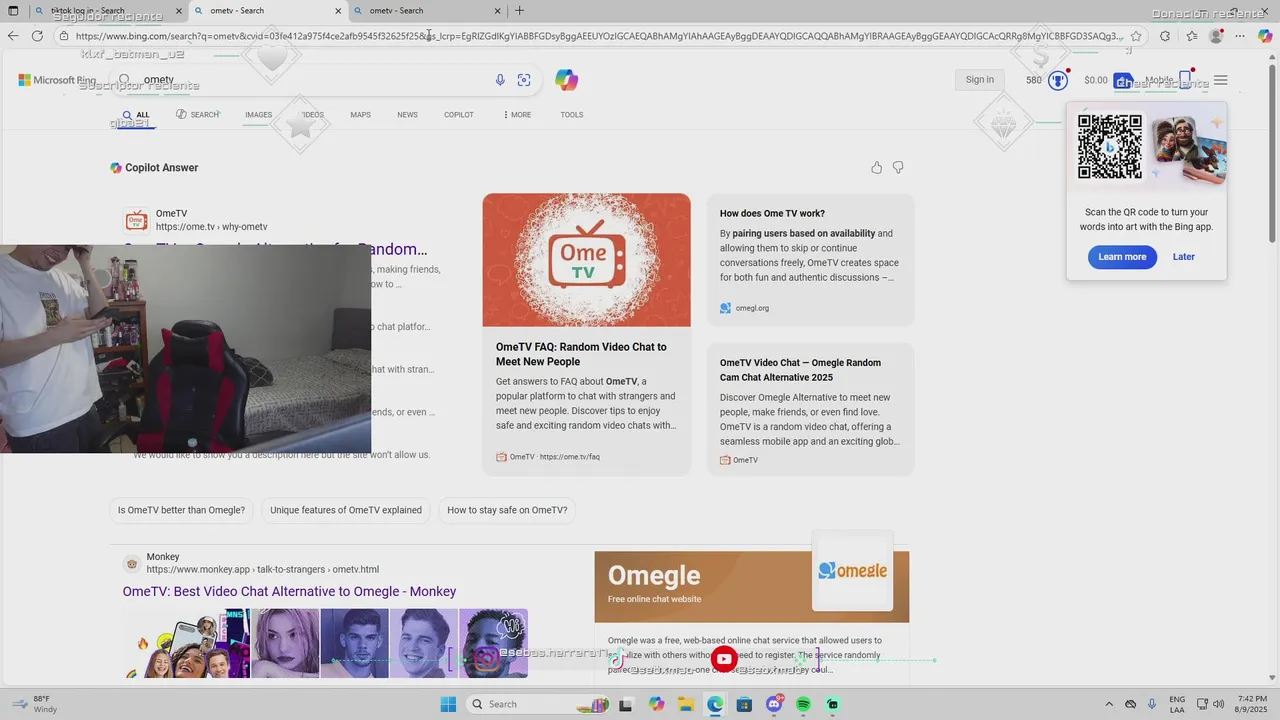1280x720 pixels.
Task: Open Discord from the taskbar
Action: tap(774, 704)
